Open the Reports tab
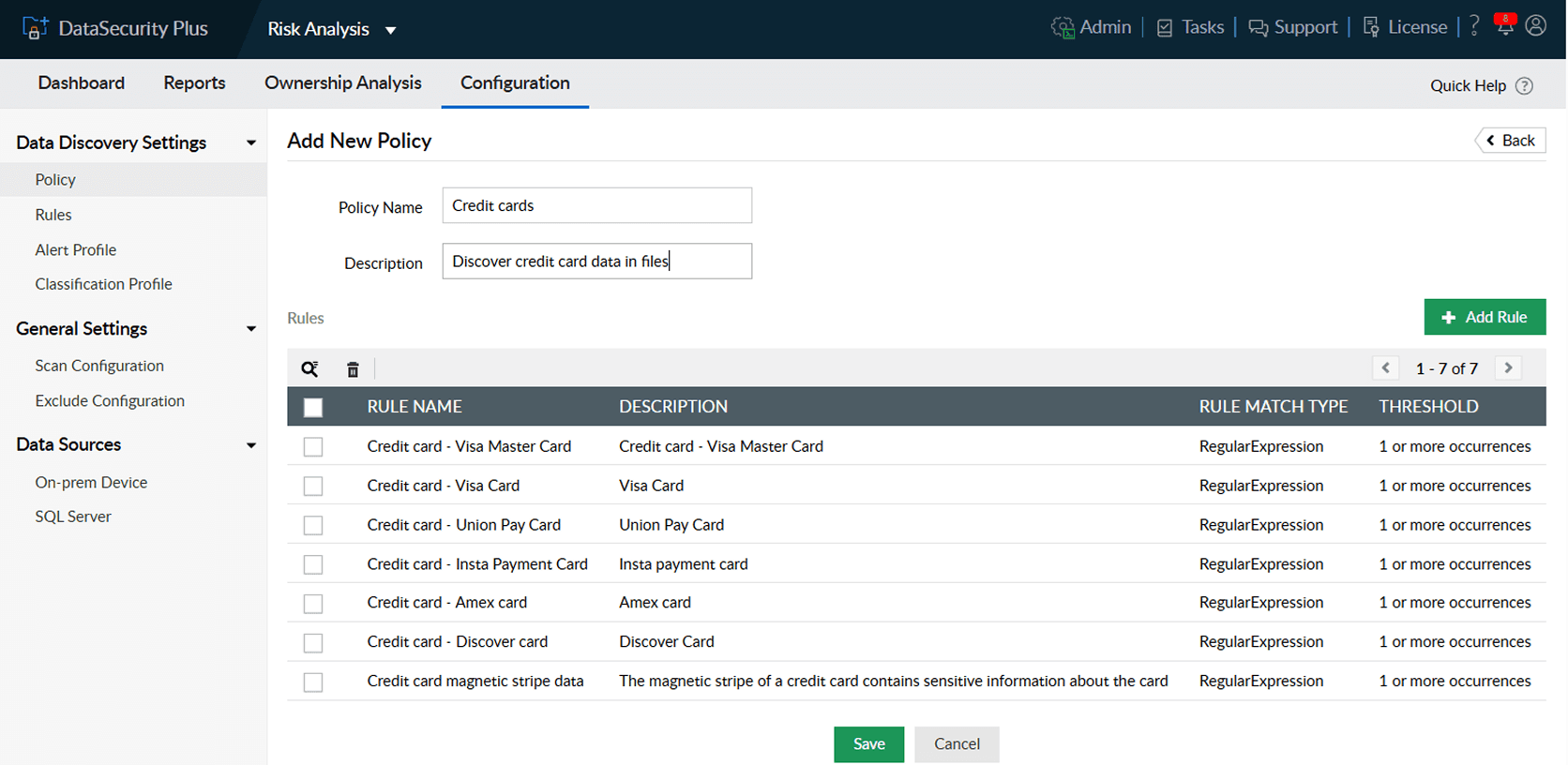Image resolution: width=1568 pixels, height=765 pixels. pos(194,82)
